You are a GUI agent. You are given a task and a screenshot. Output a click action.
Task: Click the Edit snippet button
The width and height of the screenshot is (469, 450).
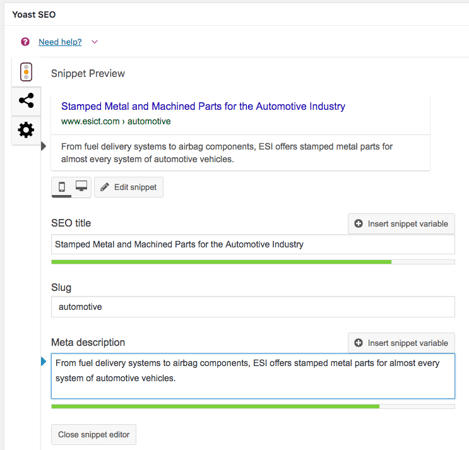129,187
